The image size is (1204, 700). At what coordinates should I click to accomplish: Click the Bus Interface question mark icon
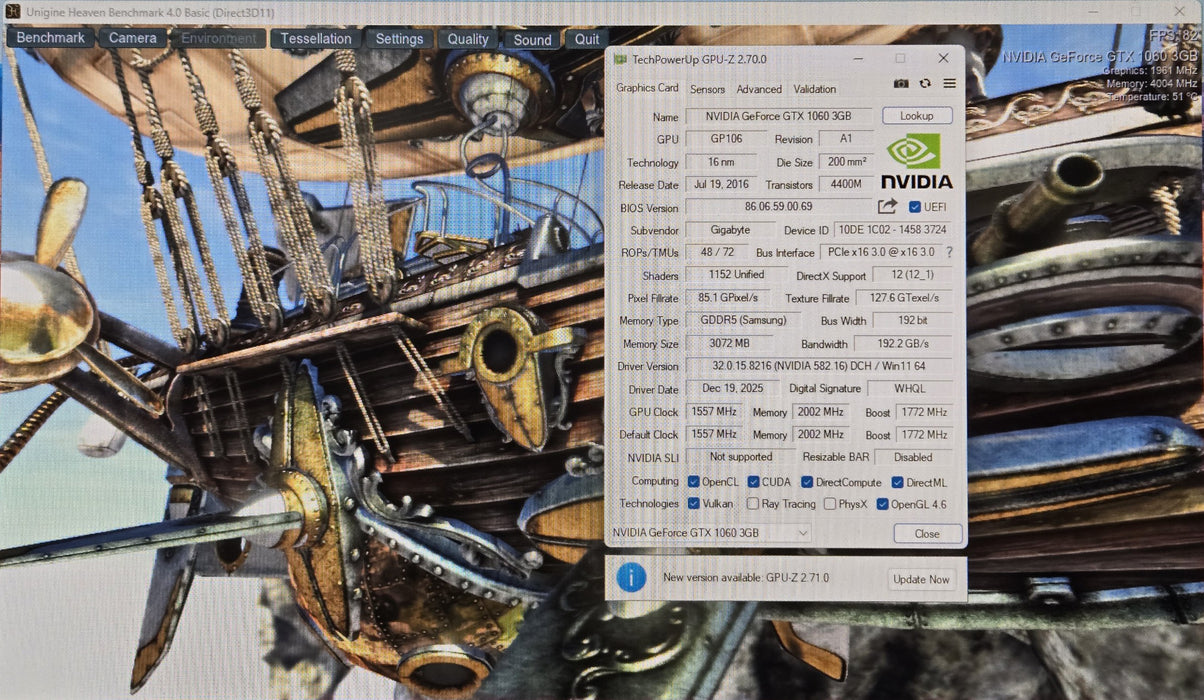(x=949, y=253)
